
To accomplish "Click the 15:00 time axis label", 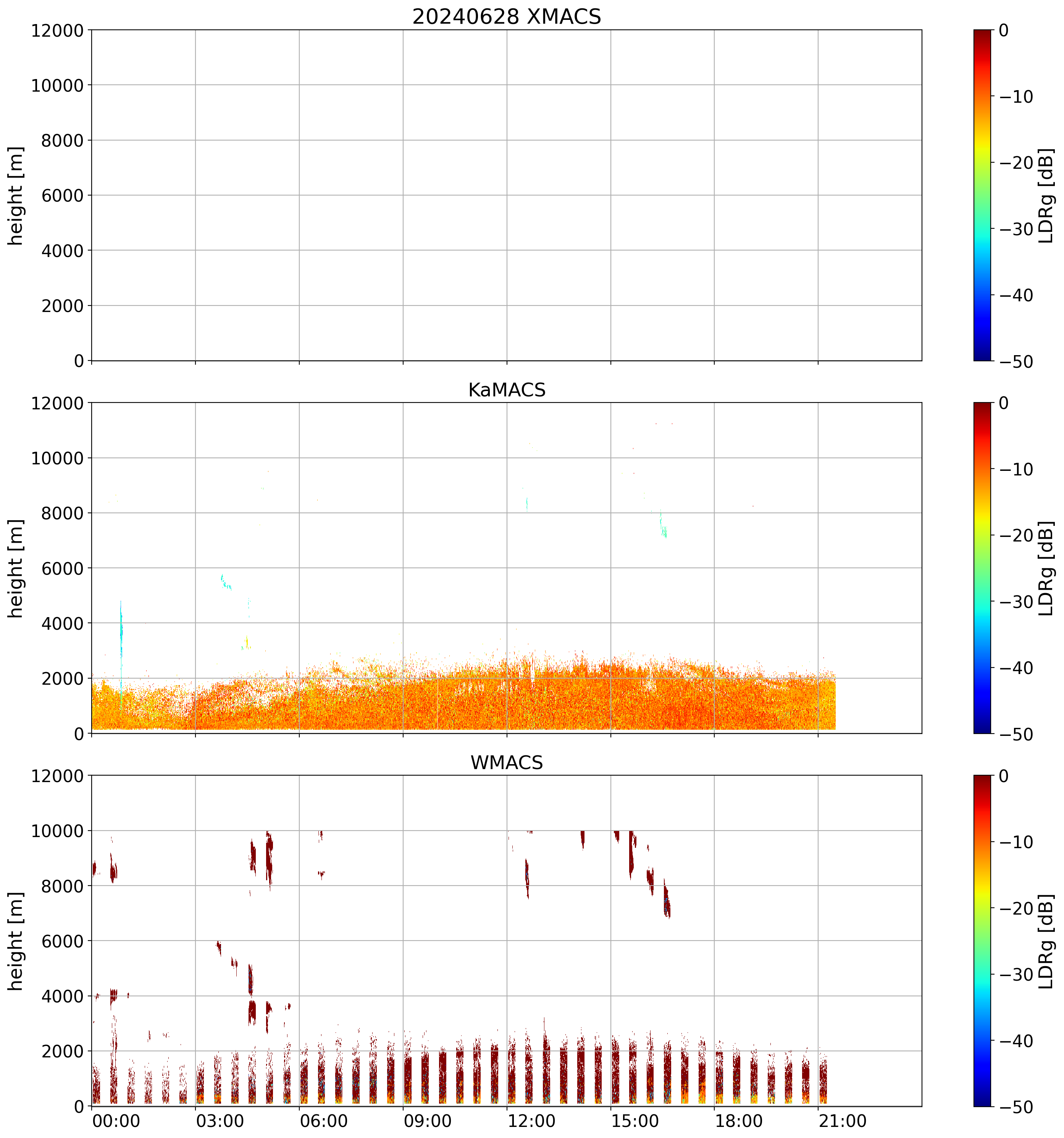I will (635, 1121).
